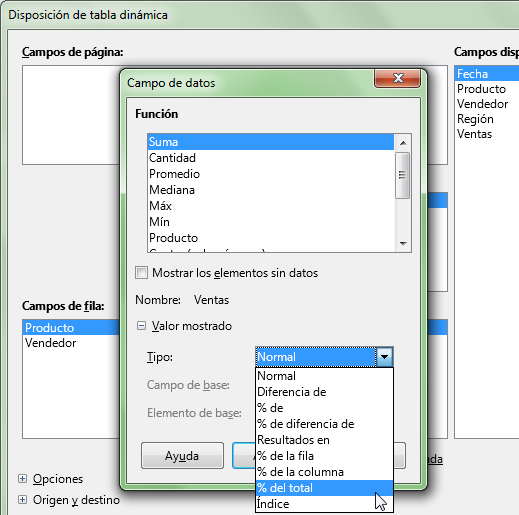The width and height of the screenshot is (519, 515).
Task: Click the Campos de página list area
Action: tap(71, 115)
